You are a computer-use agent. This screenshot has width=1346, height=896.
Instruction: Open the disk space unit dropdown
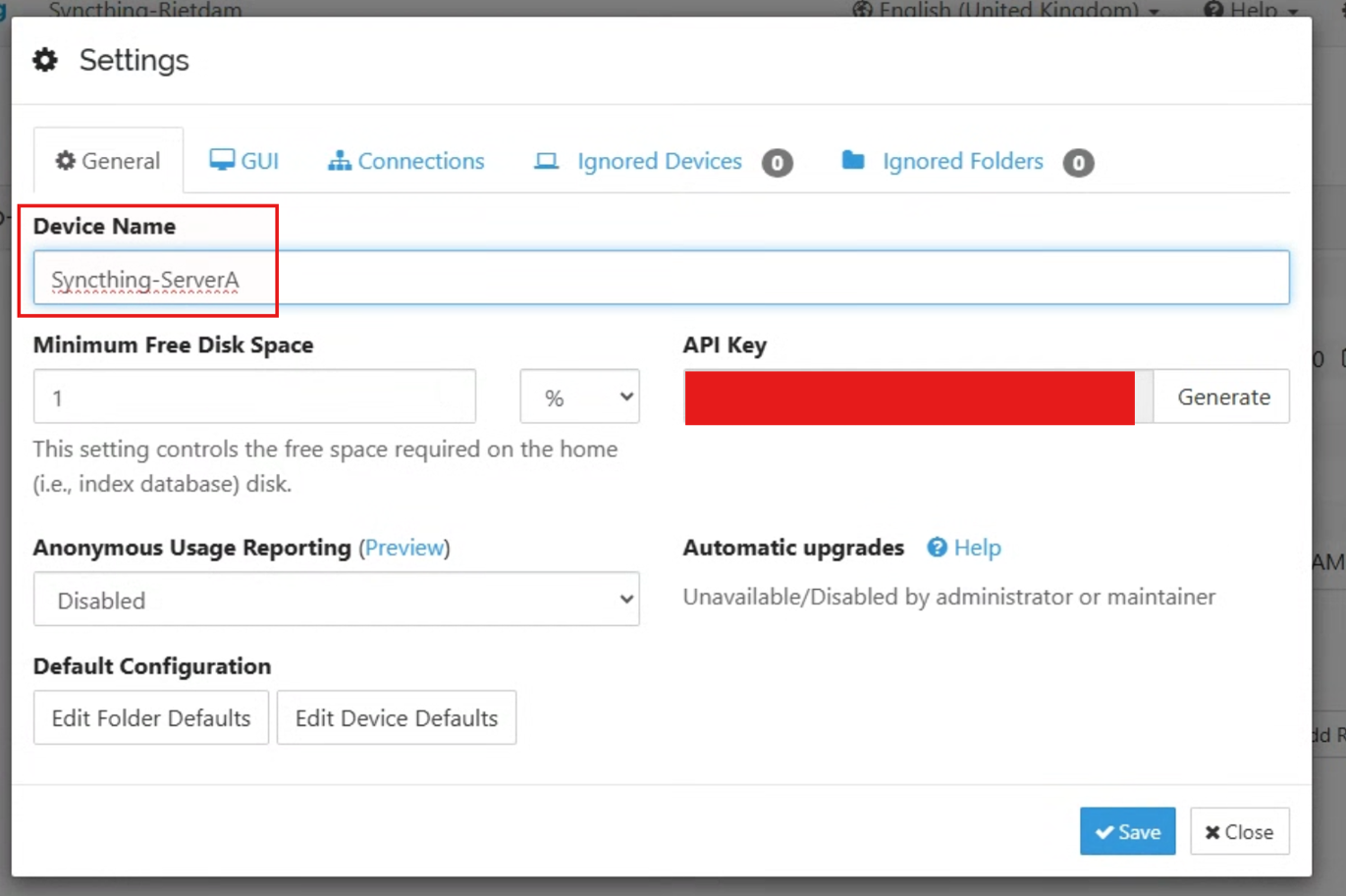[x=579, y=396]
